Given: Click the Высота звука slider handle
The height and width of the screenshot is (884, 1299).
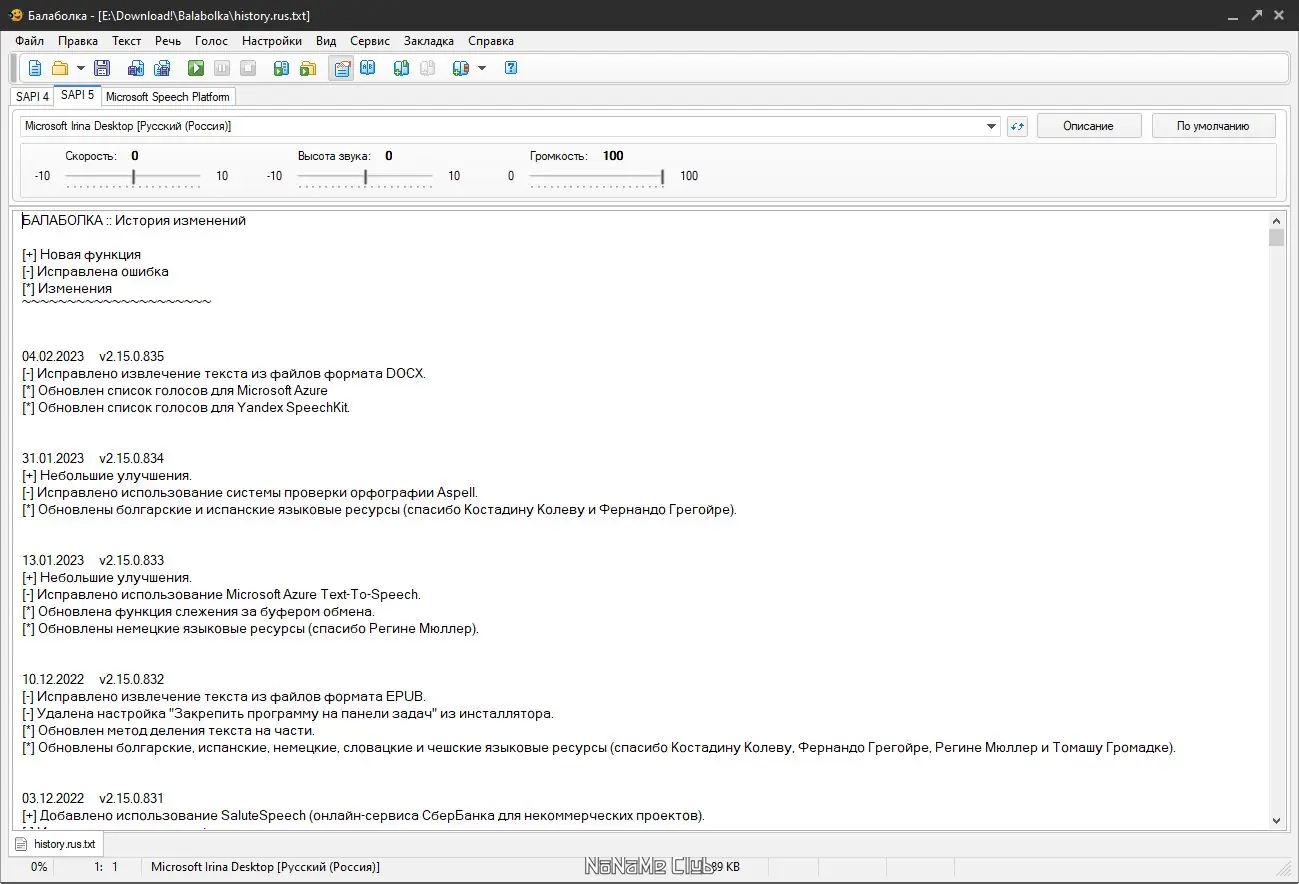Looking at the screenshot, I should point(365,176).
